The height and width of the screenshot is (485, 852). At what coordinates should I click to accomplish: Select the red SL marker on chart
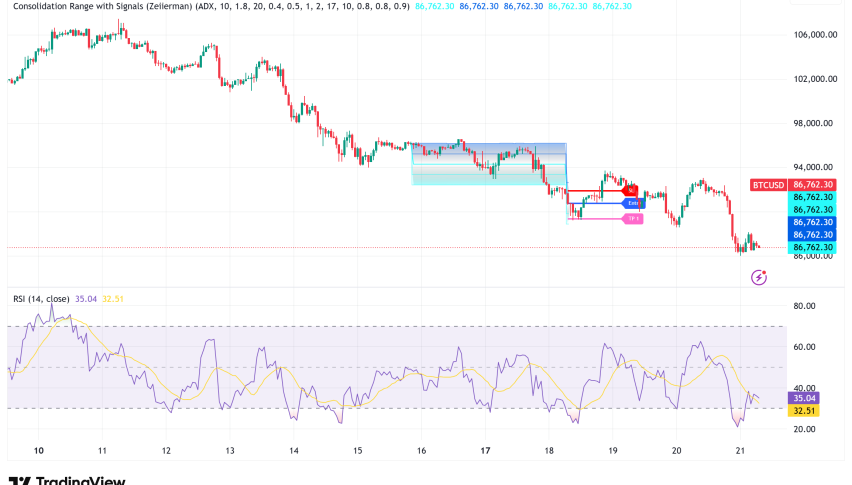[630, 190]
